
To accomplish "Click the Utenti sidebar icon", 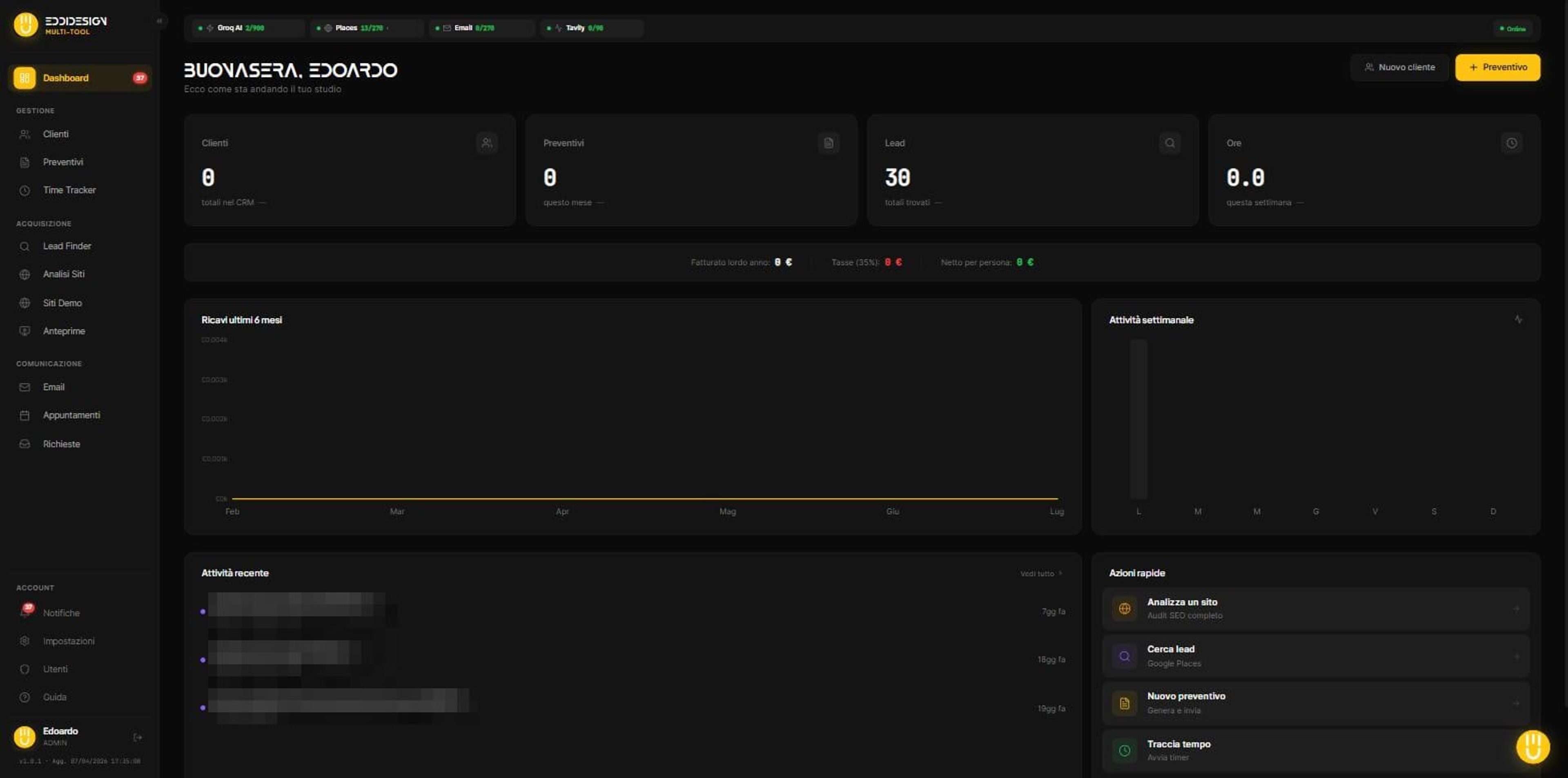I will [24, 669].
